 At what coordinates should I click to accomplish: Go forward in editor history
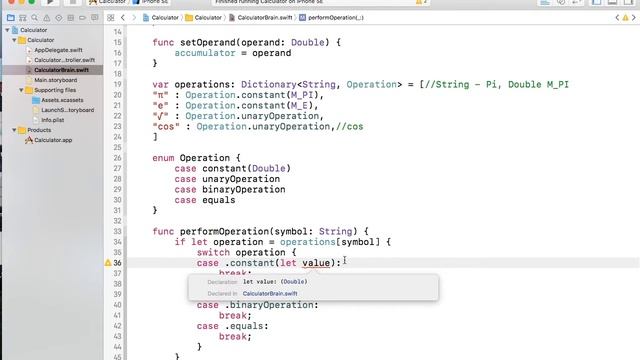pos(134,18)
